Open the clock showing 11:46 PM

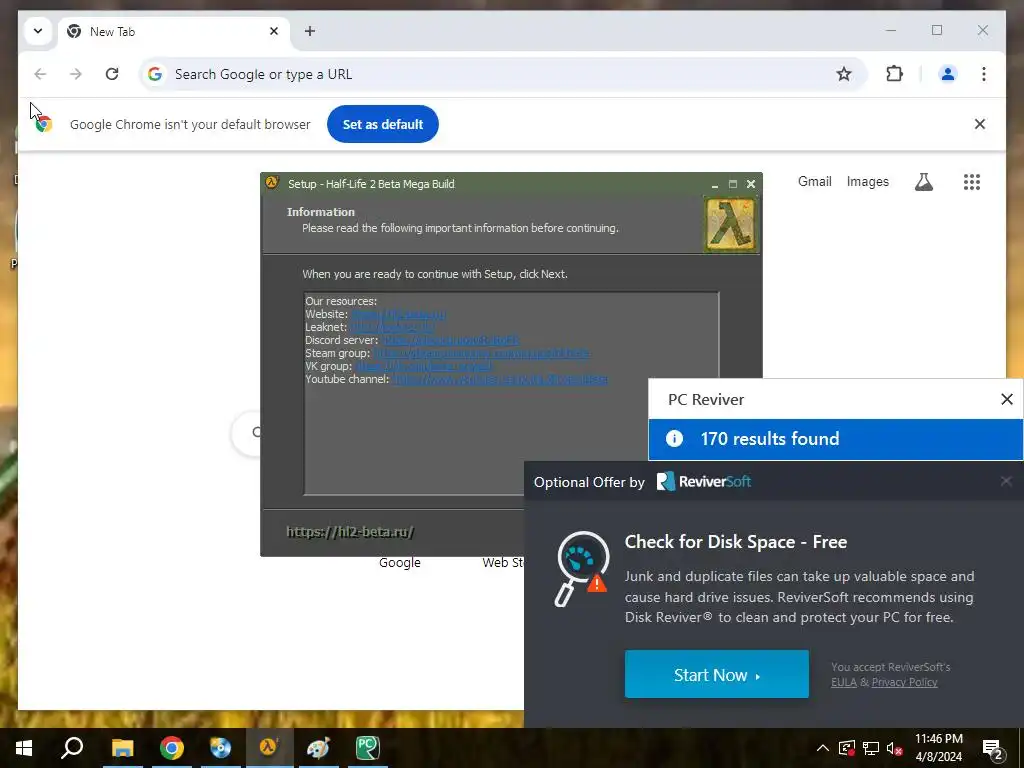point(938,748)
